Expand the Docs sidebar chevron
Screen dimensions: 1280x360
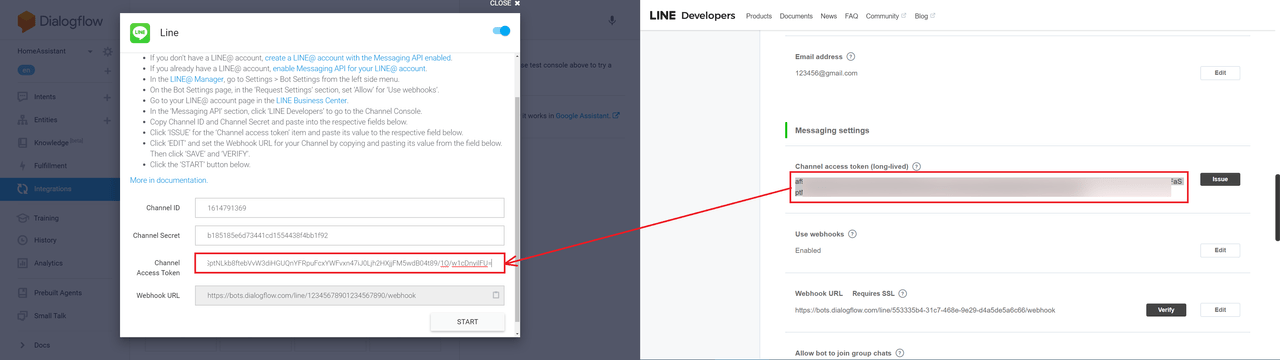click(x=23, y=345)
